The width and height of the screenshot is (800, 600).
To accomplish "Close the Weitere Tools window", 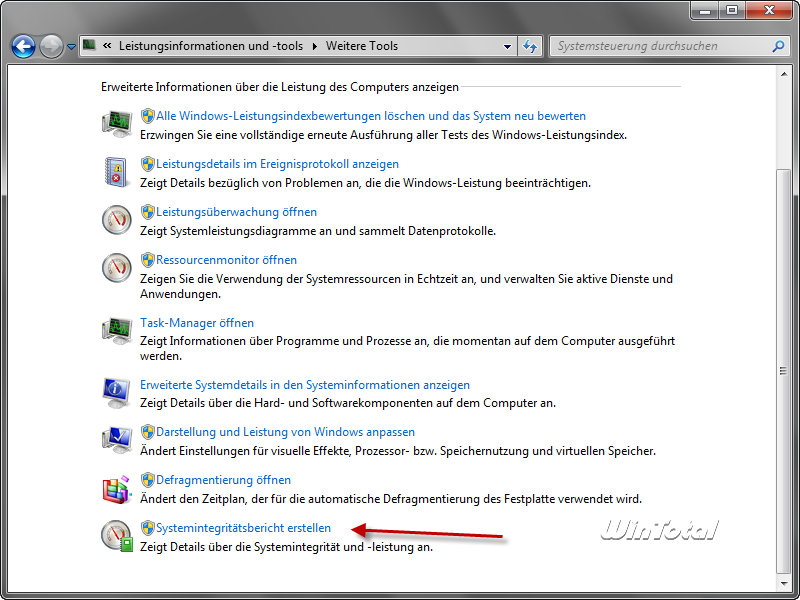I will 769,11.
